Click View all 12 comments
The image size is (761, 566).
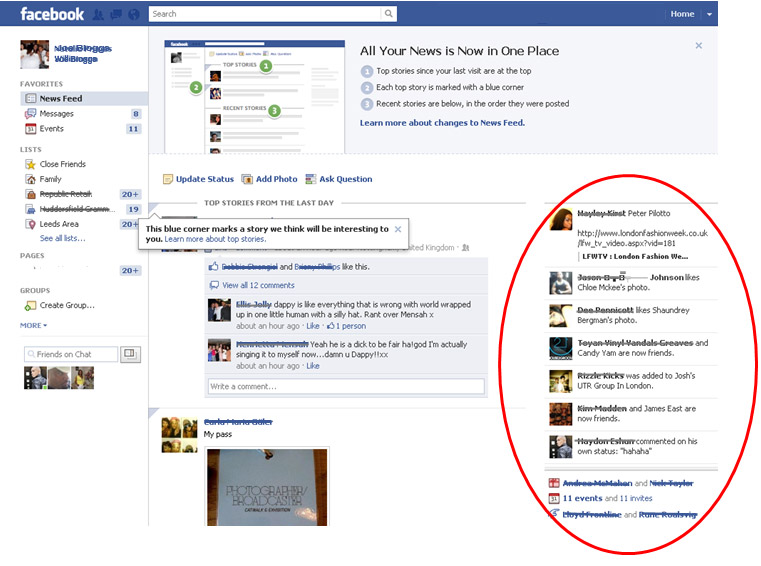[258, 285]
